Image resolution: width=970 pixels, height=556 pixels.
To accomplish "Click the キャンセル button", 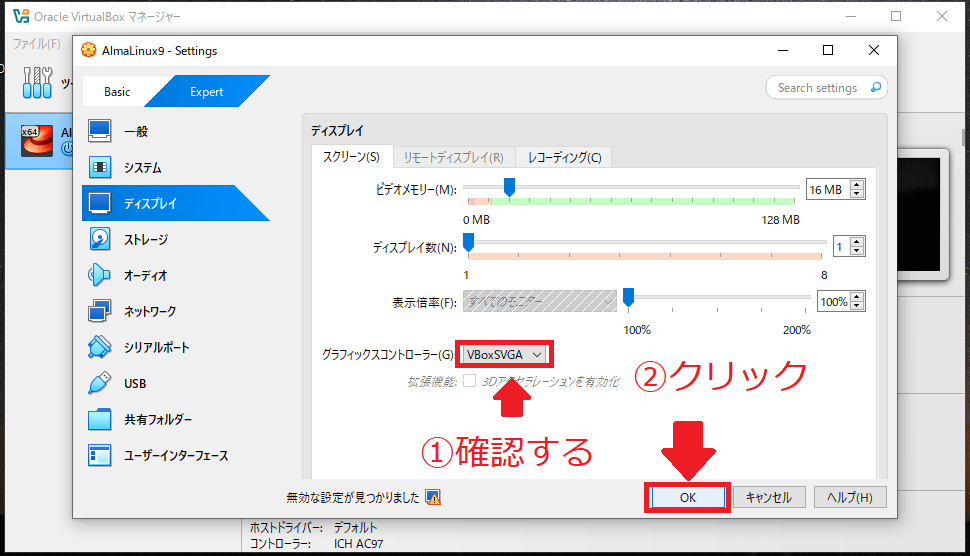I will click(x=768, y=497).
